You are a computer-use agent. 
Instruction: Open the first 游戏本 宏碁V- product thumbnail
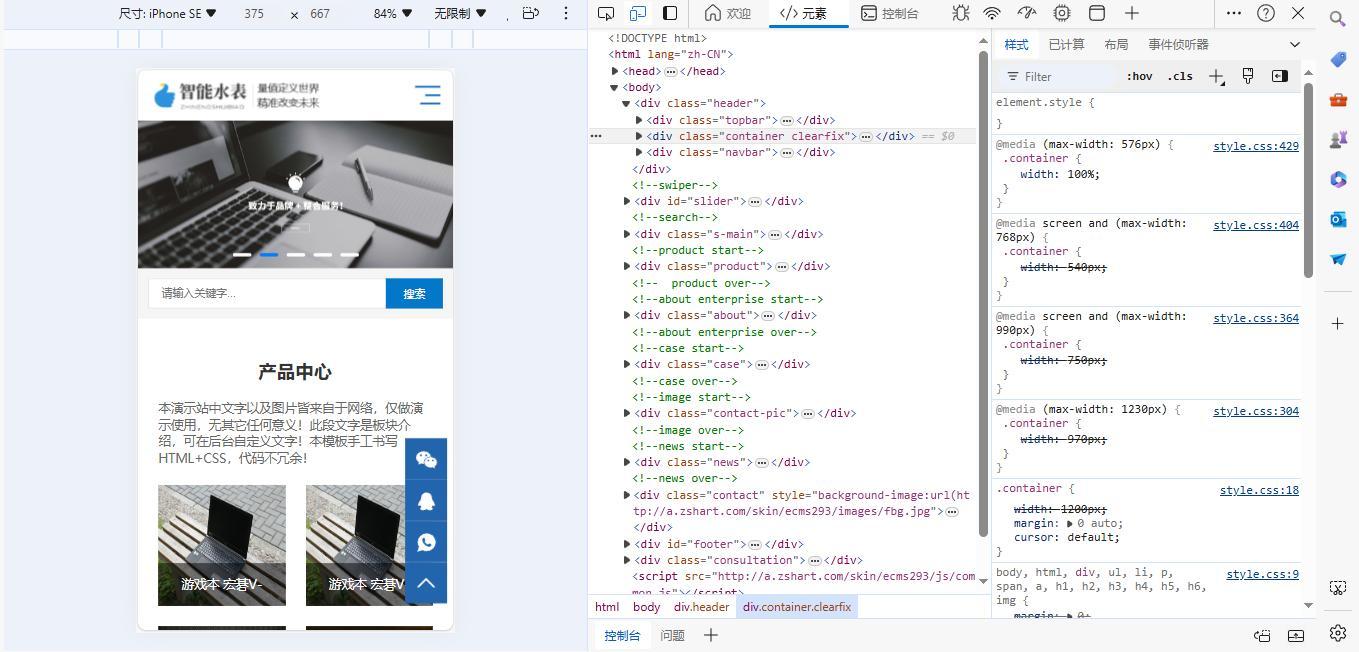[222, 545]
